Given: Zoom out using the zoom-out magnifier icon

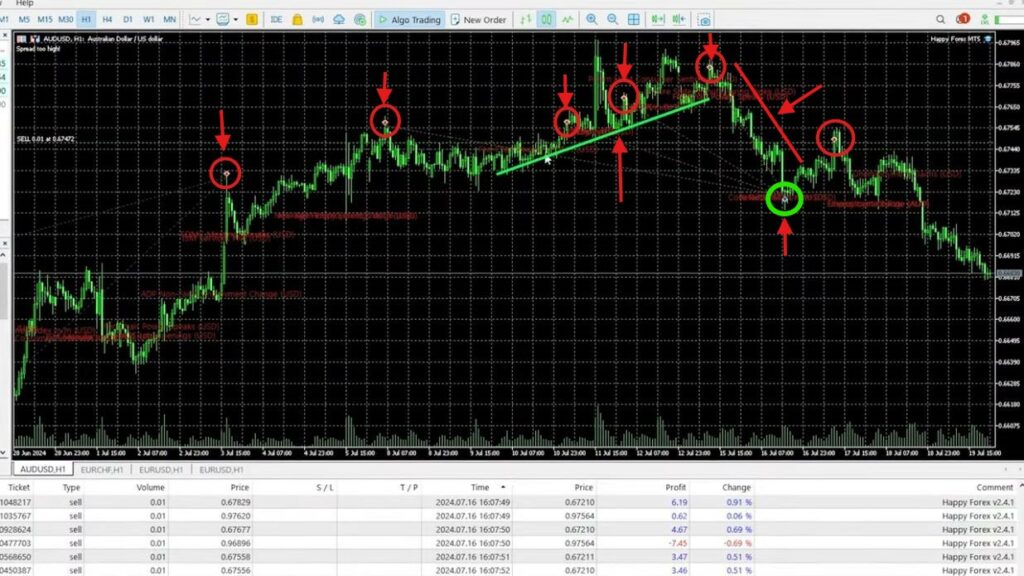Looking at the screenshot, I should click(615, 18).
